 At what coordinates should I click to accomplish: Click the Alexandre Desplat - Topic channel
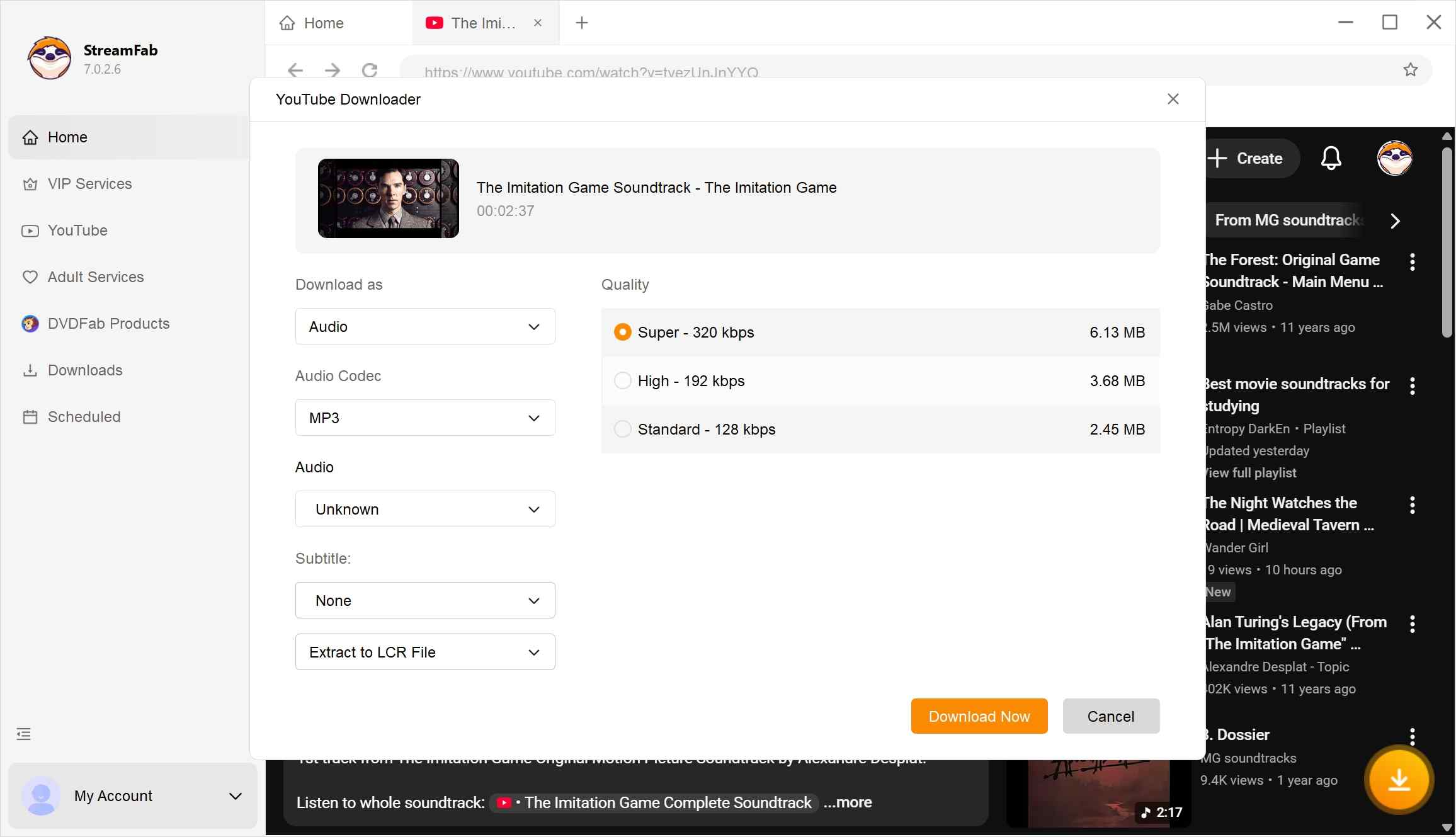coord(1278,667)
